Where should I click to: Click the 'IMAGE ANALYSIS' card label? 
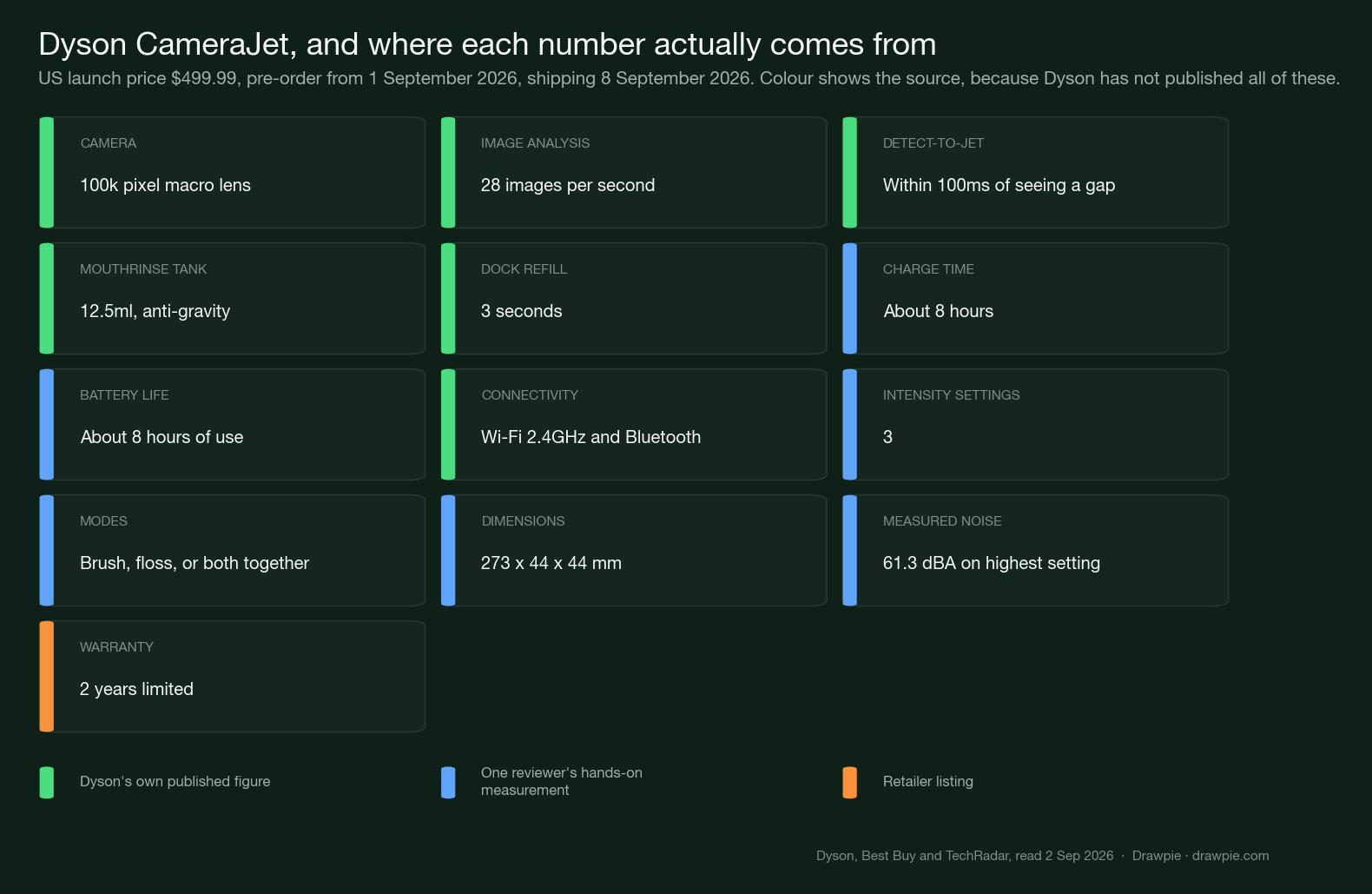pos(535,143)
